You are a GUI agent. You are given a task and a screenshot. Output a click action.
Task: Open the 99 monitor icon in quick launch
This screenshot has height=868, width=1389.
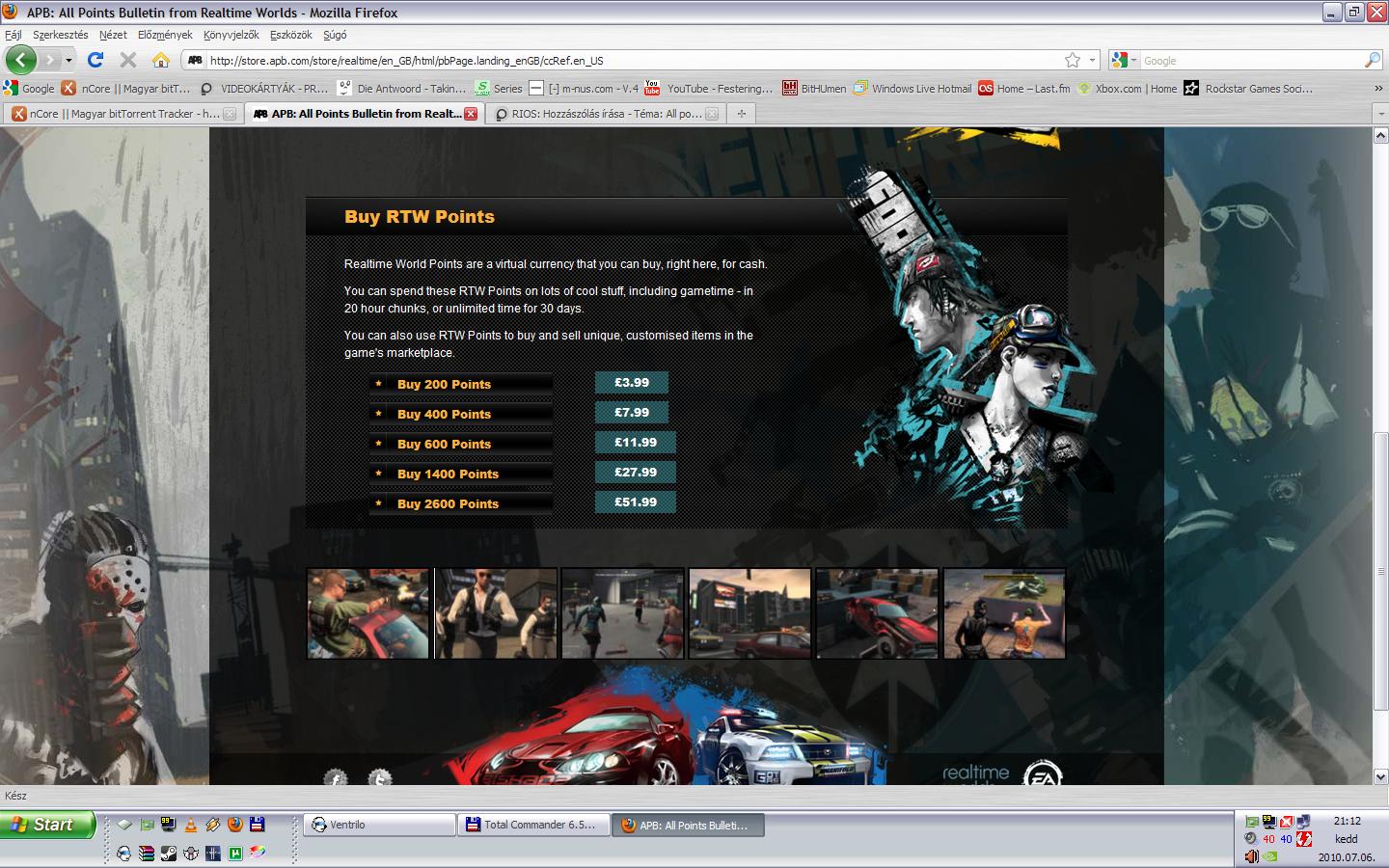[x=168, y=825]
